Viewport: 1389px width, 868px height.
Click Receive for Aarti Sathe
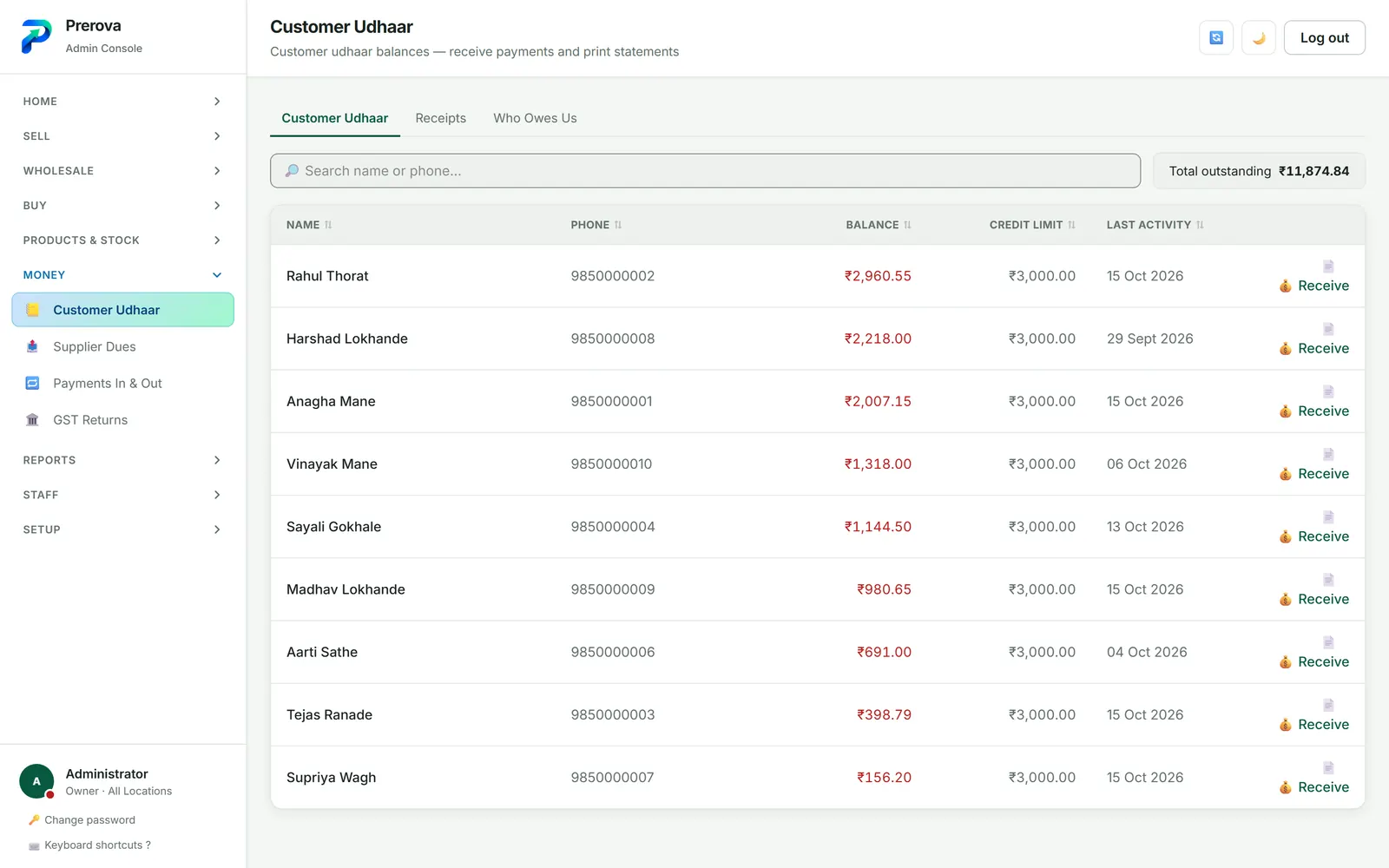(1313, 661)
